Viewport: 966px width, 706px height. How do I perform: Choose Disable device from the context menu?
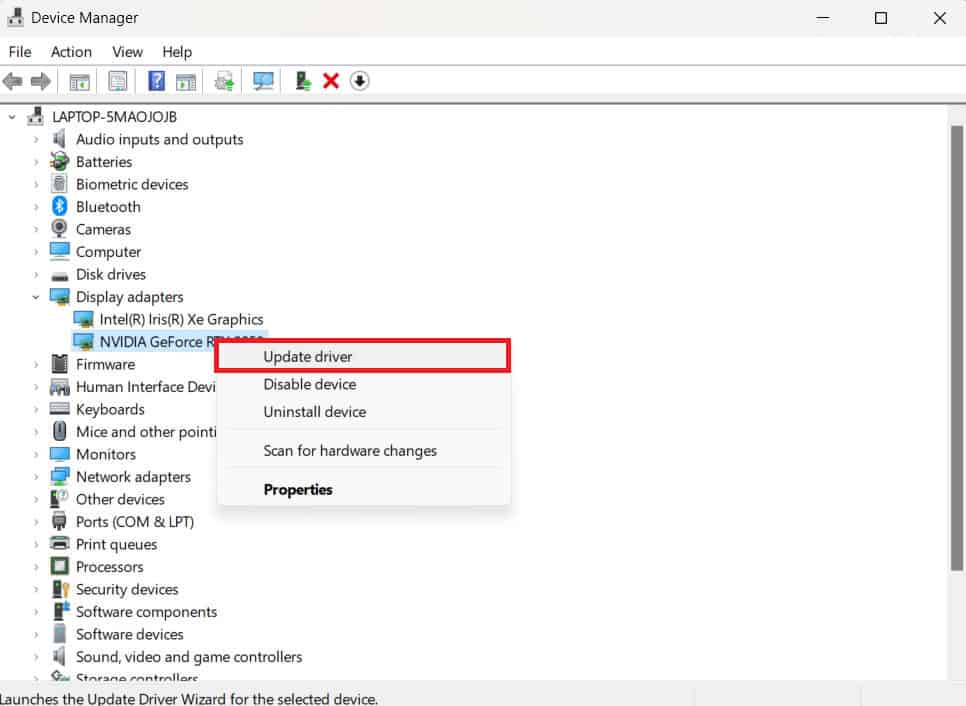tap(310, 384)
